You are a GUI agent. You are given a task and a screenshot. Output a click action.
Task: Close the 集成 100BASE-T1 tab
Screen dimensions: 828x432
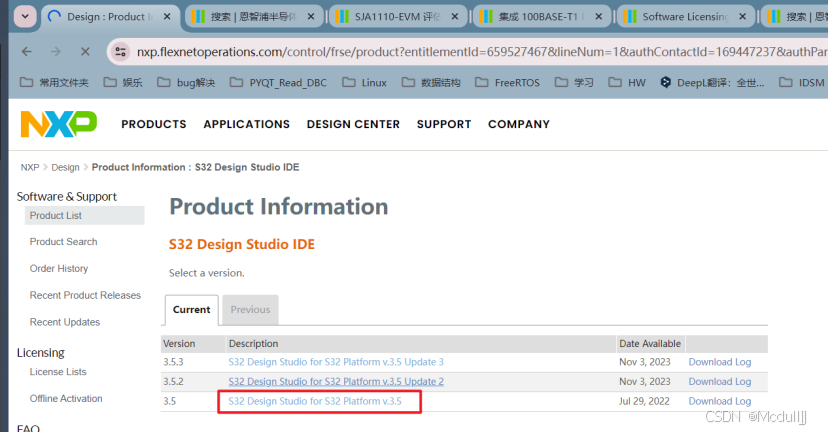coord(598,17)
